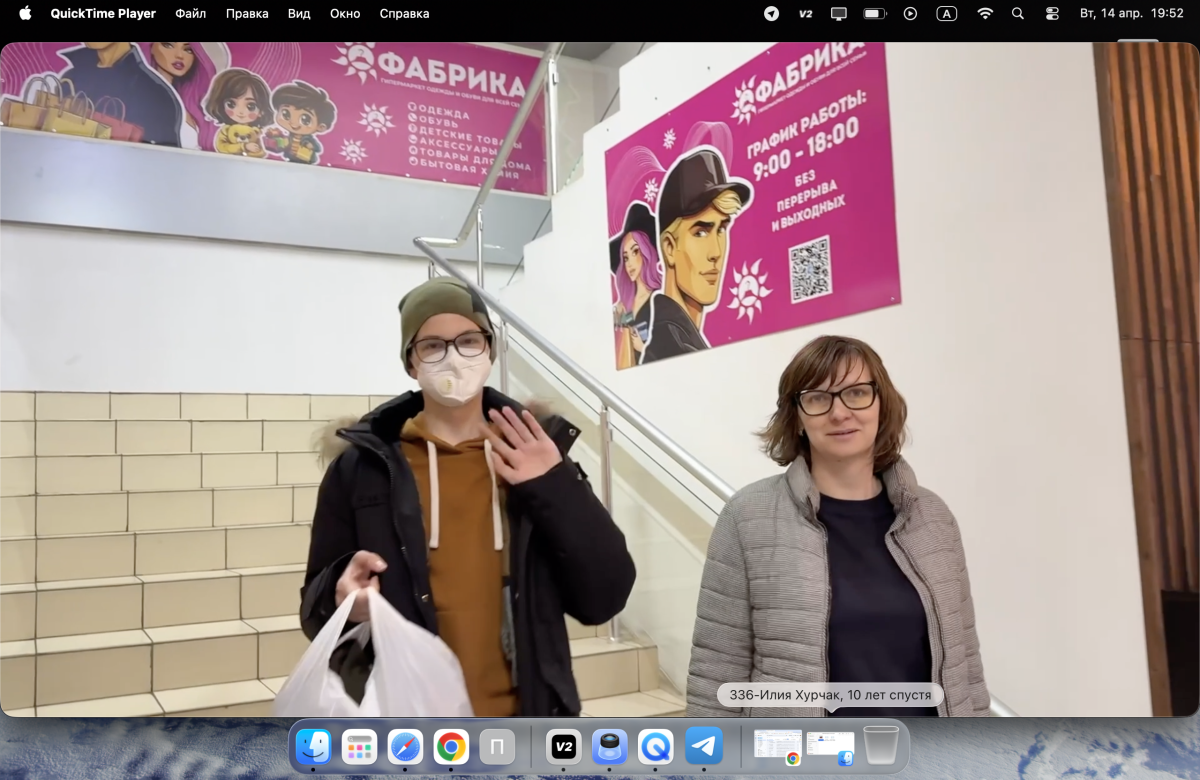
Task: Open Launchpad apps grid icon
Action: click(359, 746)
